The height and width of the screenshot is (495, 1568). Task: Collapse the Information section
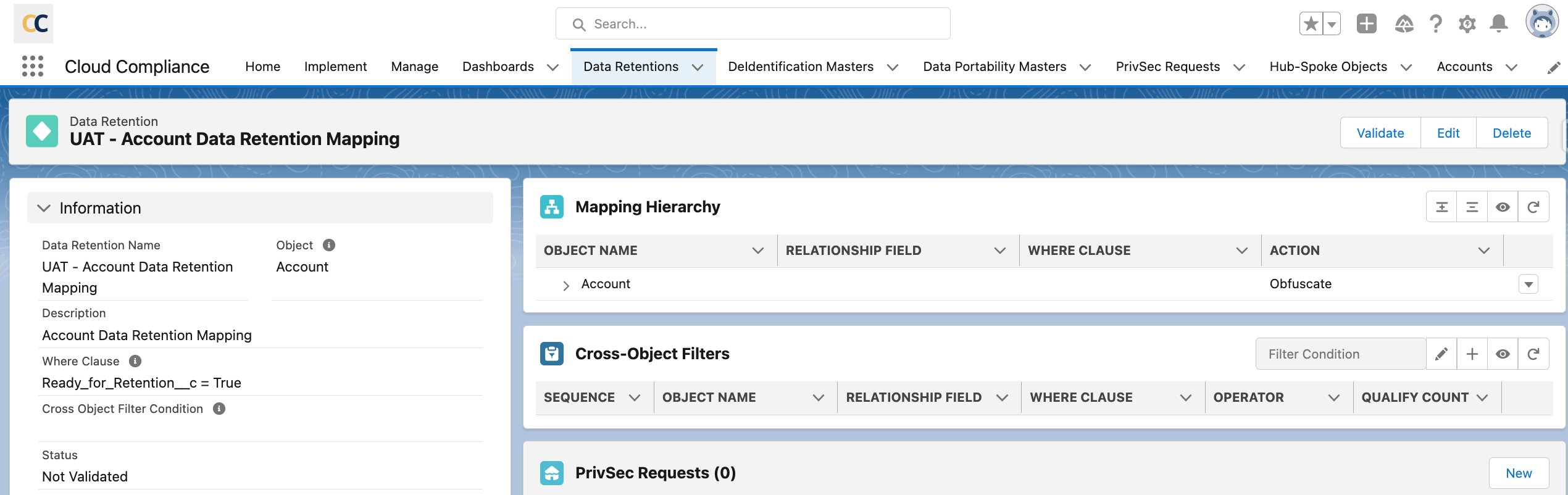(44, 208)
